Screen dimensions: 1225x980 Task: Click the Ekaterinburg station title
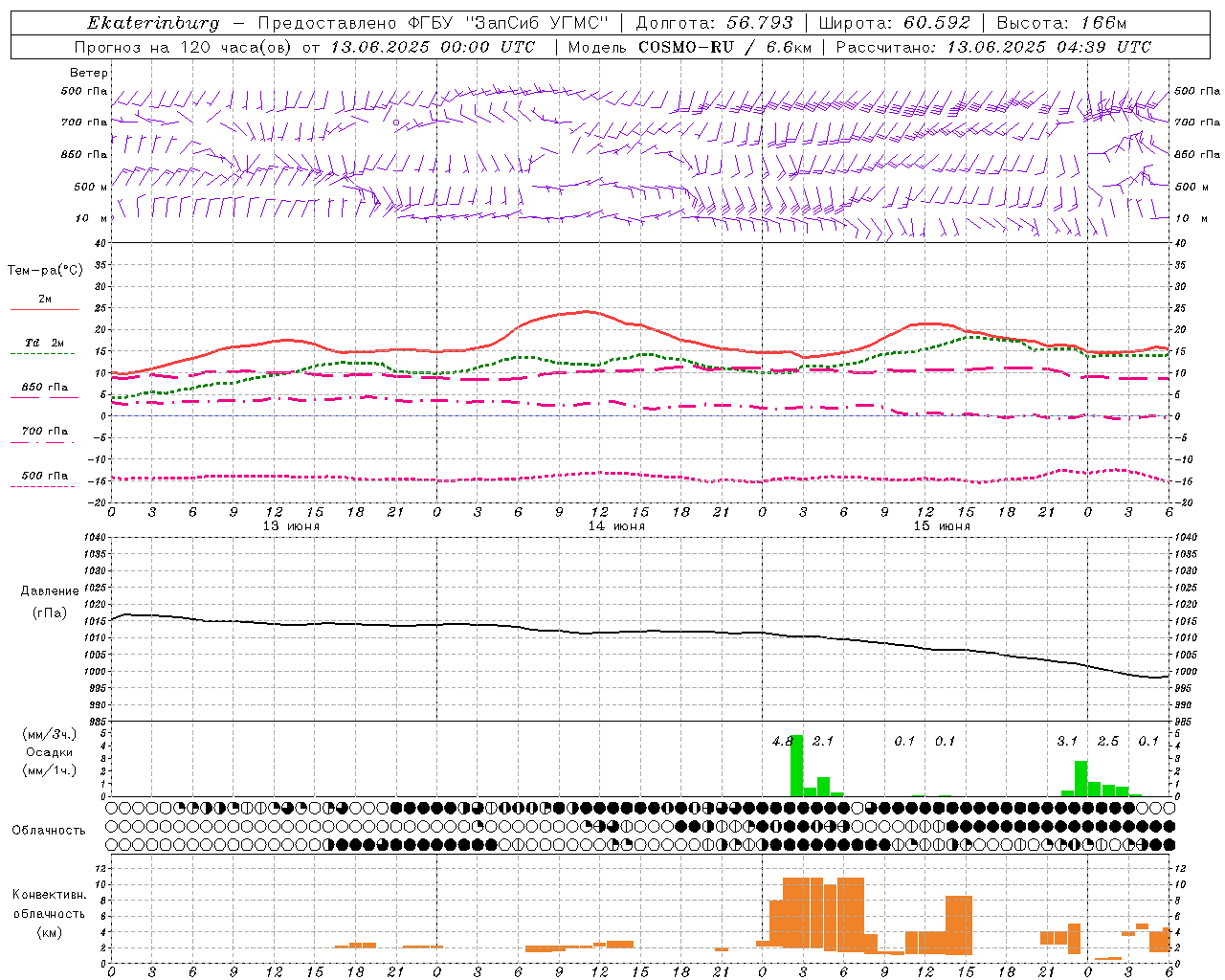click(153, 23)
